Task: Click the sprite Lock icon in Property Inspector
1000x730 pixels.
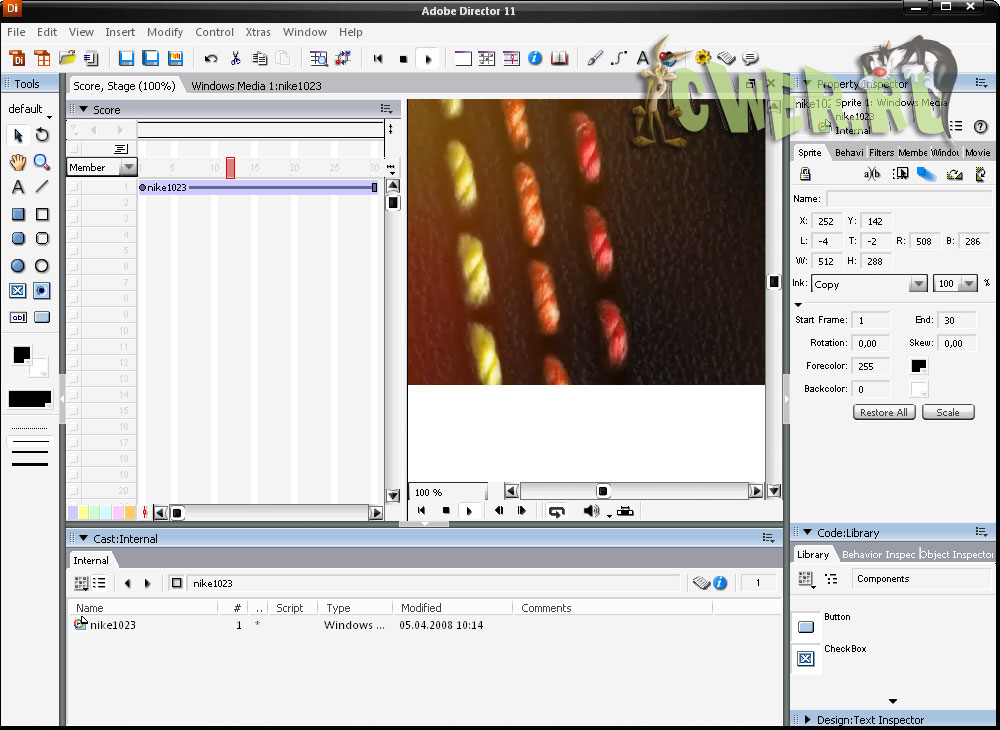Action: 806,174
